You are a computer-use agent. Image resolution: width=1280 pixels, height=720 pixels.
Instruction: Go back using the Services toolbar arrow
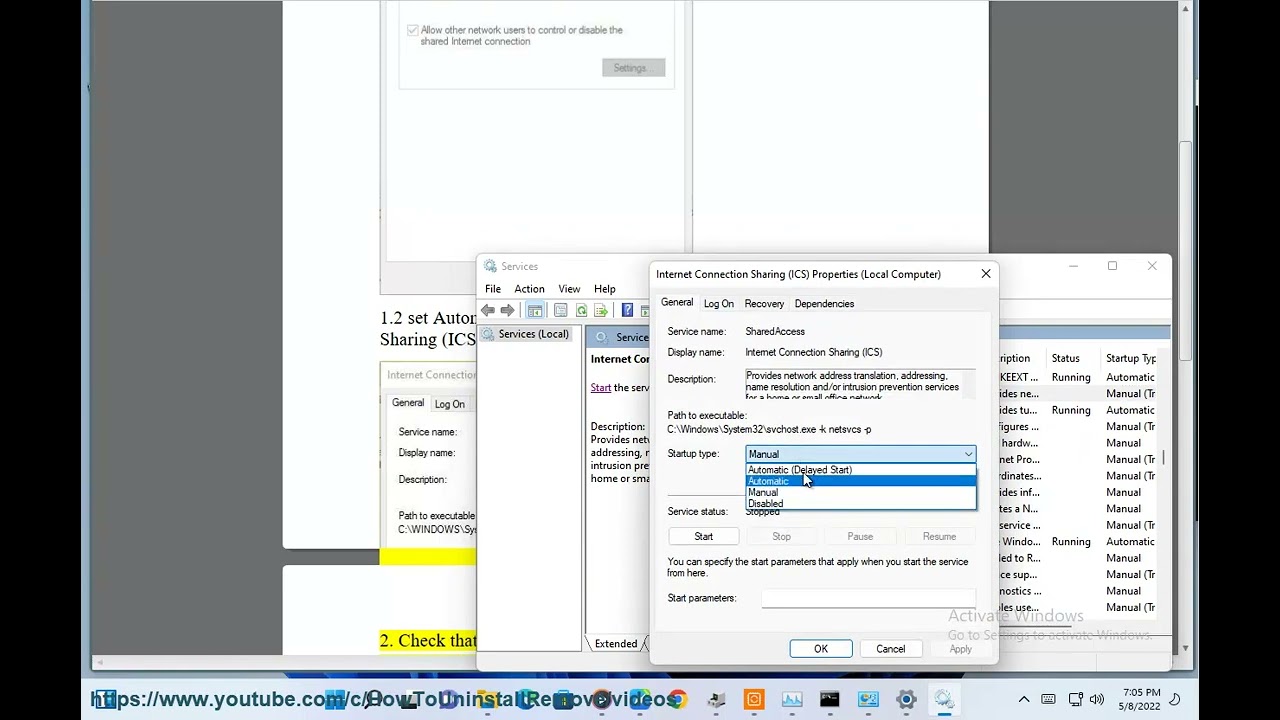[x=488, y=311]
